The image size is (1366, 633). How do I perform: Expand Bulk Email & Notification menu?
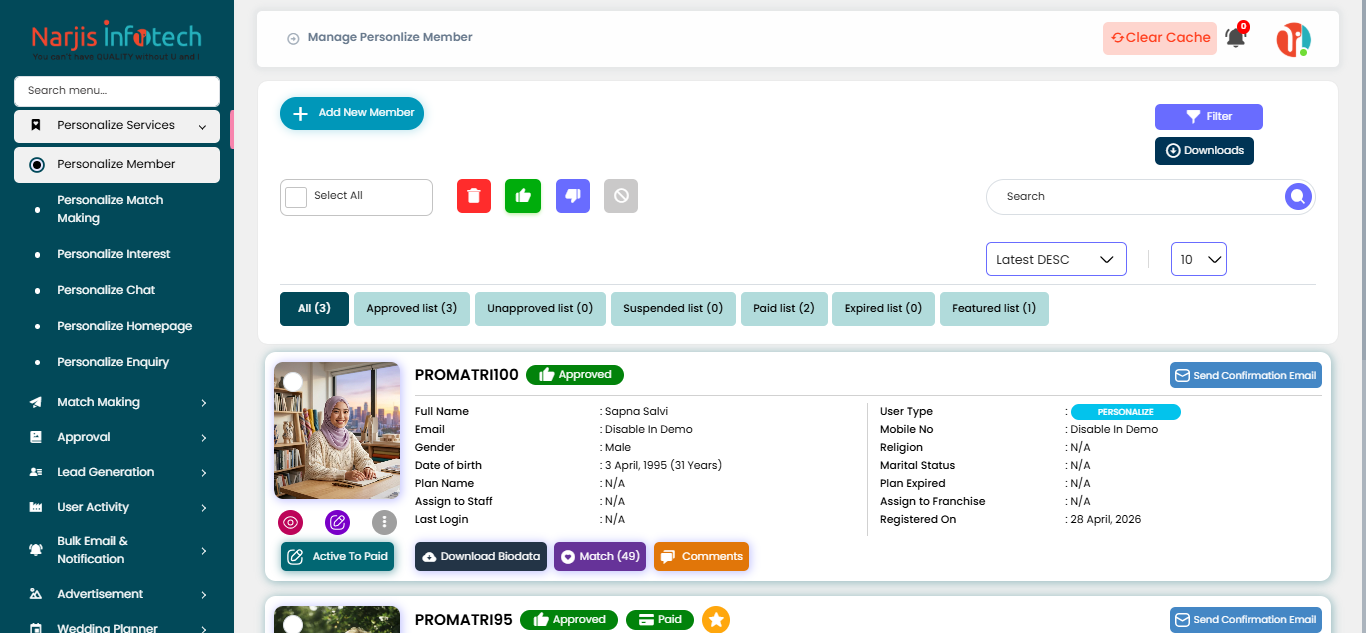point(204,551)
